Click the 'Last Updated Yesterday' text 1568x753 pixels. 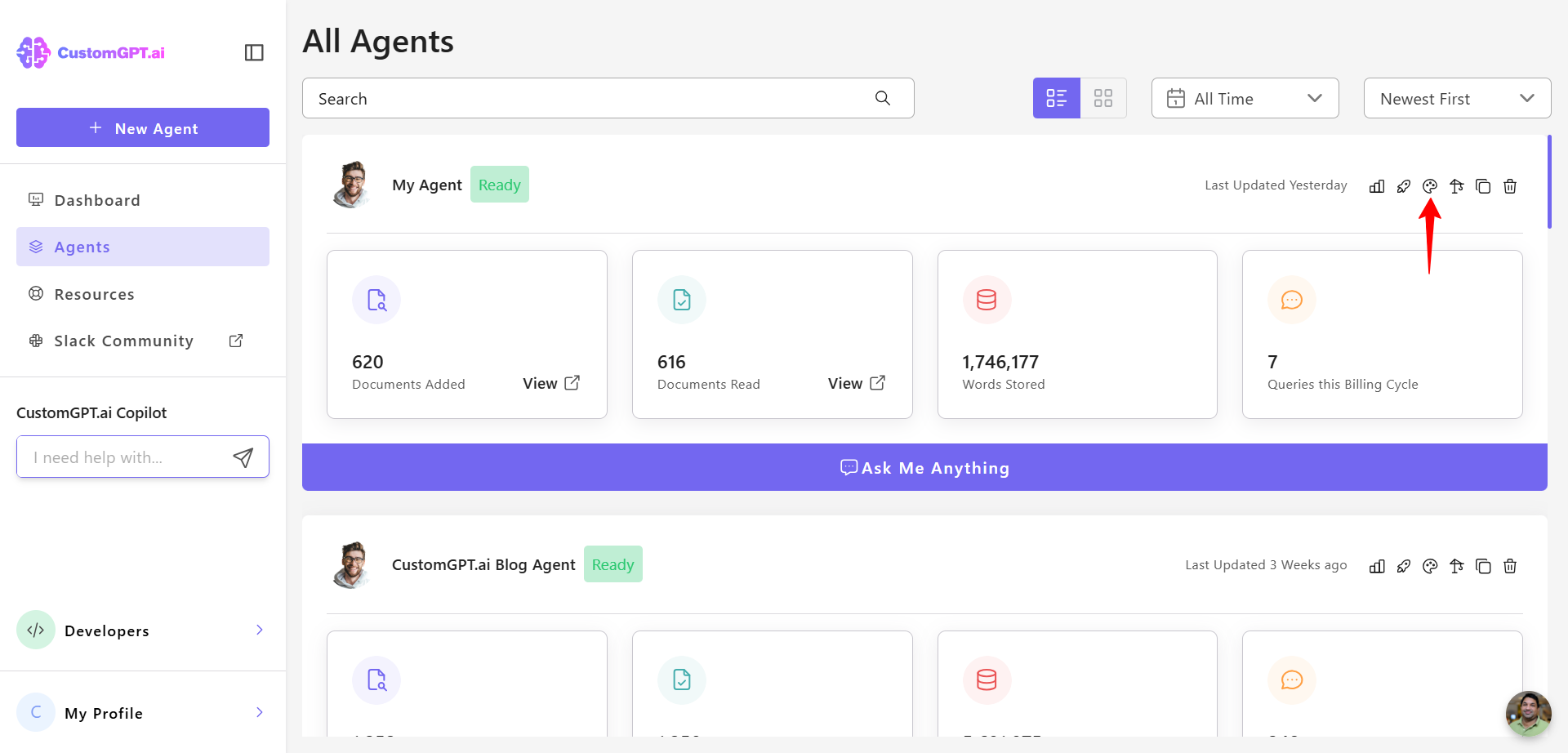[x=1276, y=185]
